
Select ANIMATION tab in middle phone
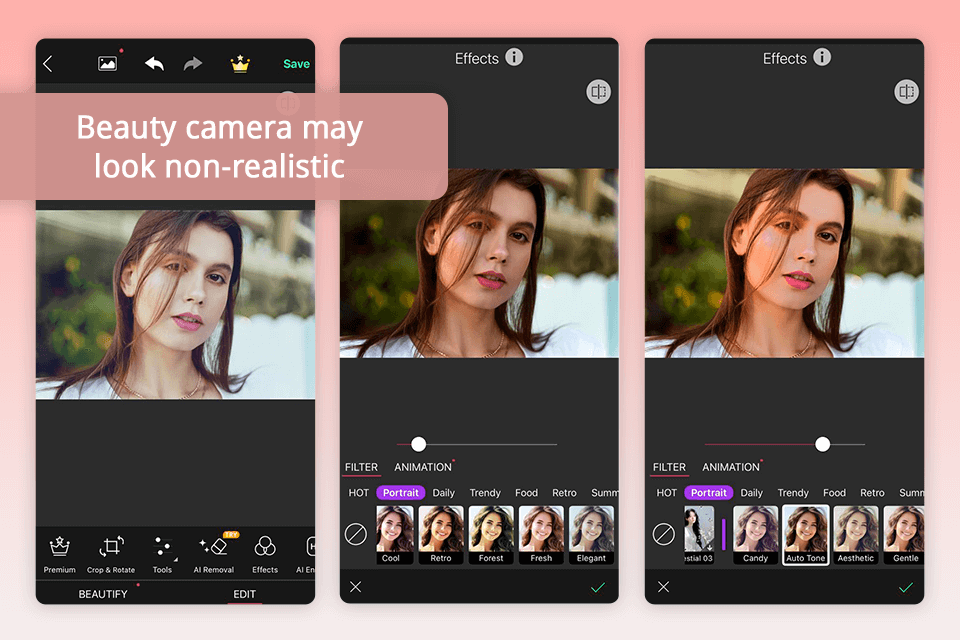click(x=423, y=467)
